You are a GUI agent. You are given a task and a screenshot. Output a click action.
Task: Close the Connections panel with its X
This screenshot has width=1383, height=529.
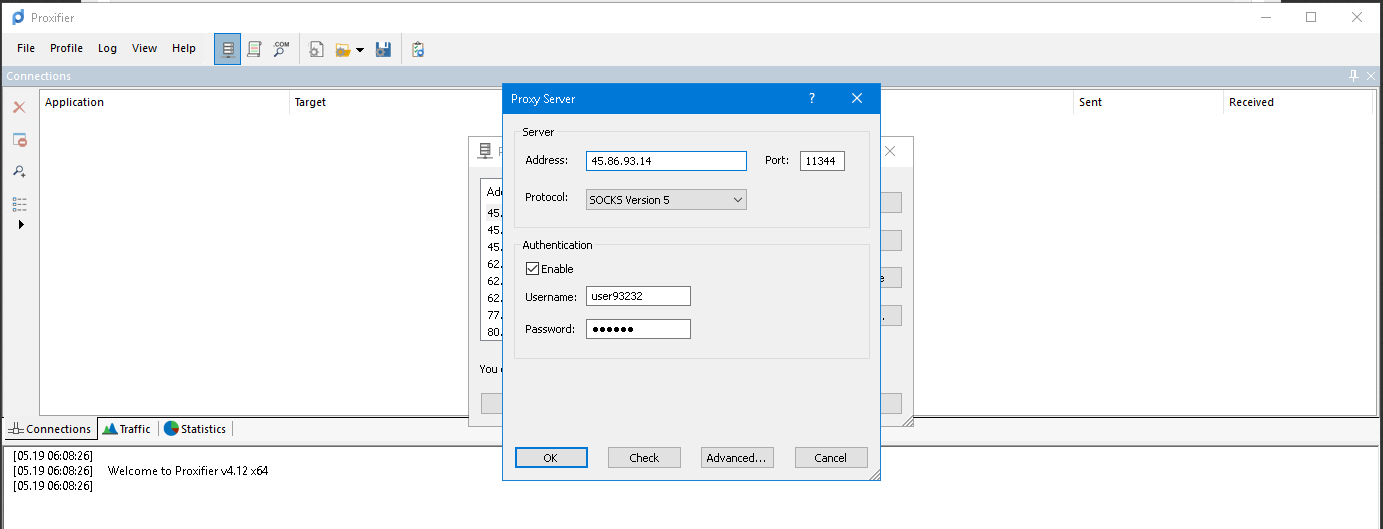coord(1371,76)
